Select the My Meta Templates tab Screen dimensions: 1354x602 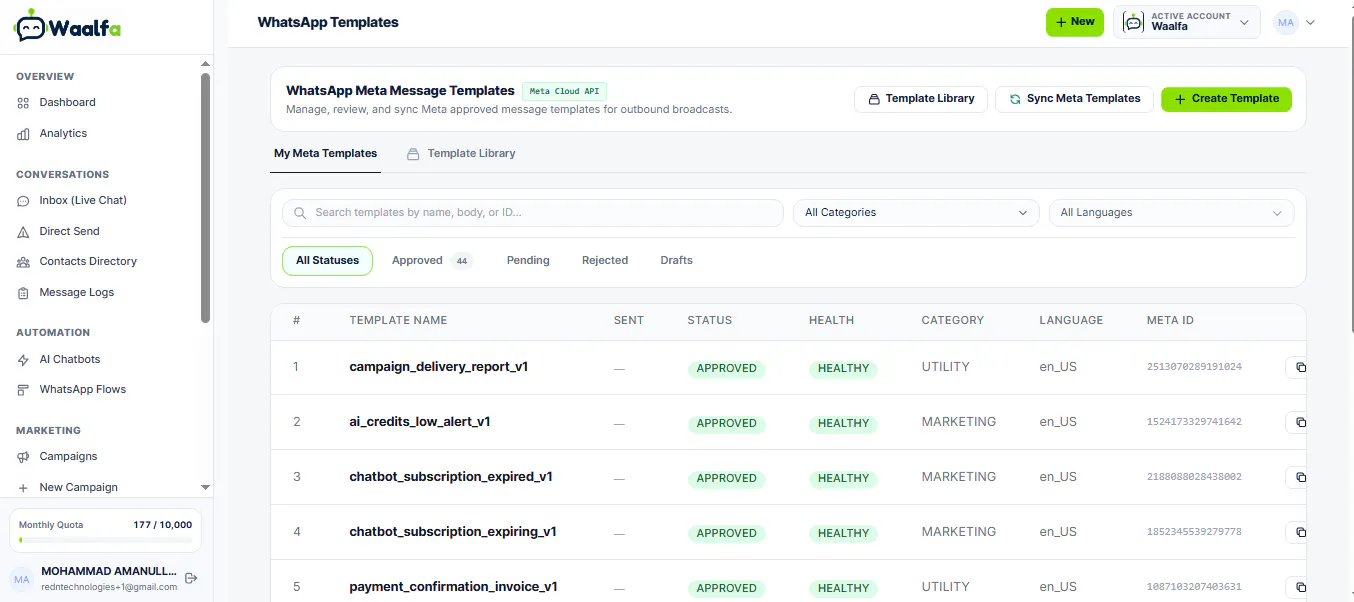(326, 154)
